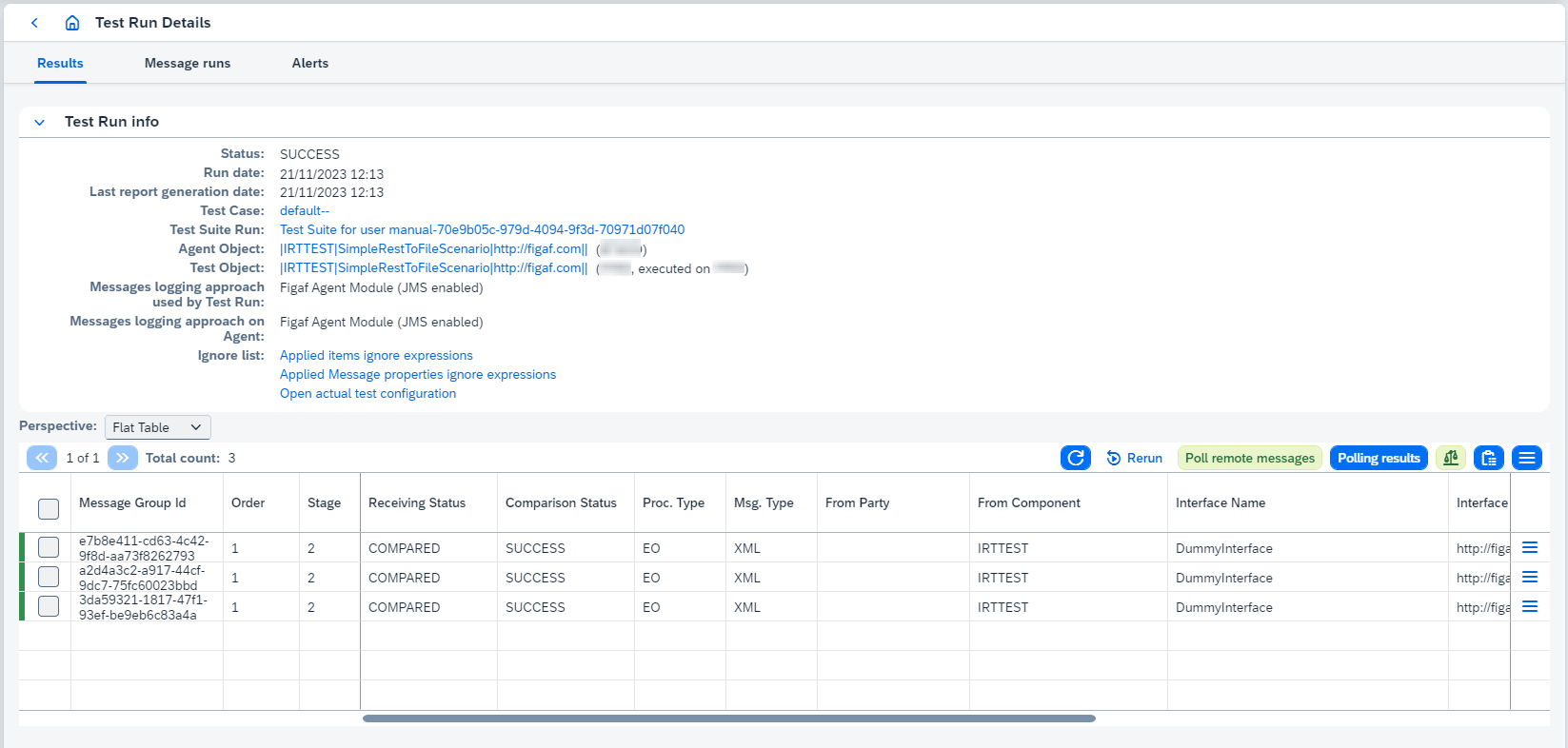1568x748 pixels.
Task: View Applied Message properties ignore expressions
Action: click(418, 374)
